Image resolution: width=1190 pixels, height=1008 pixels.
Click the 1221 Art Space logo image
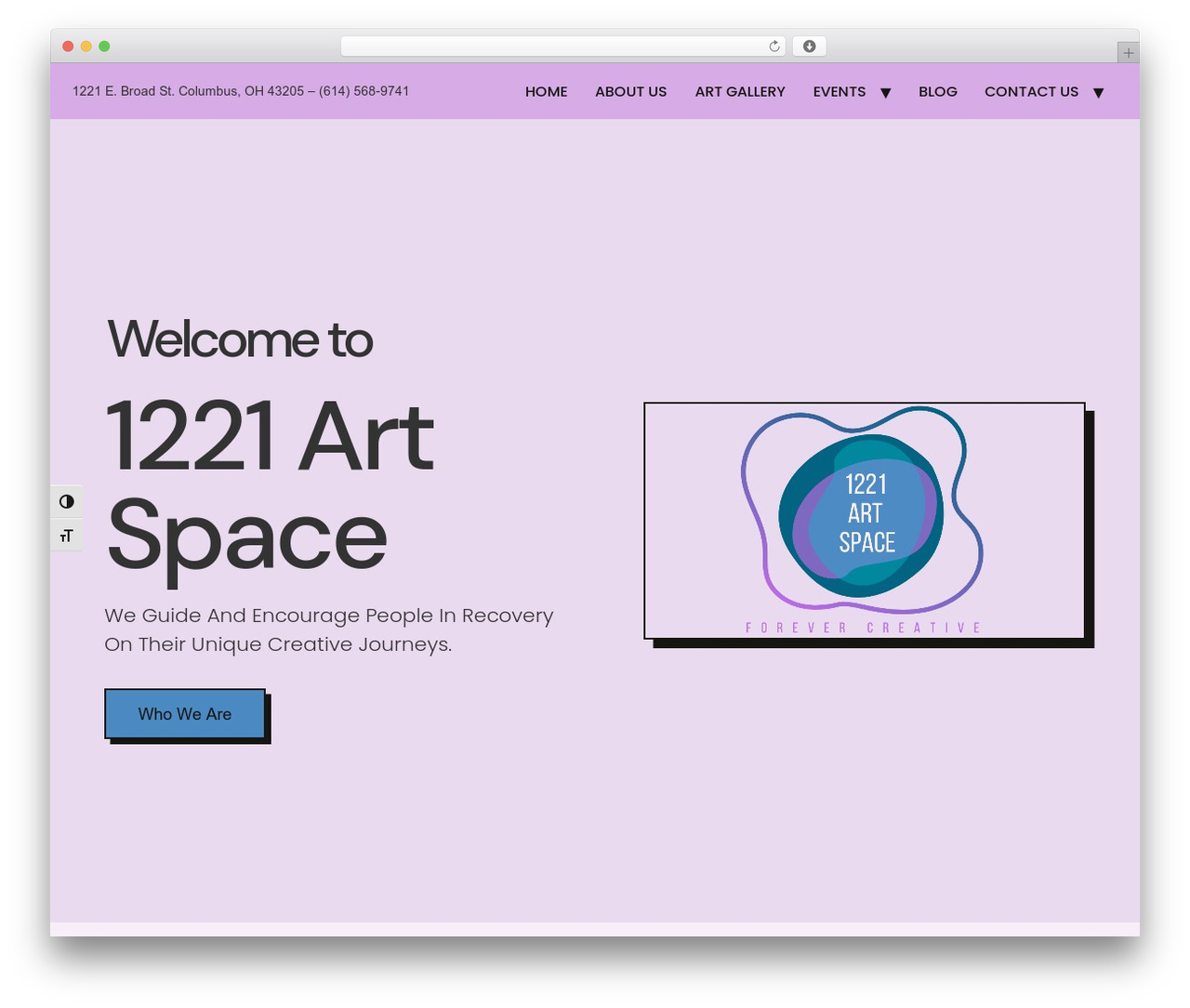click(x=865, y=521)
